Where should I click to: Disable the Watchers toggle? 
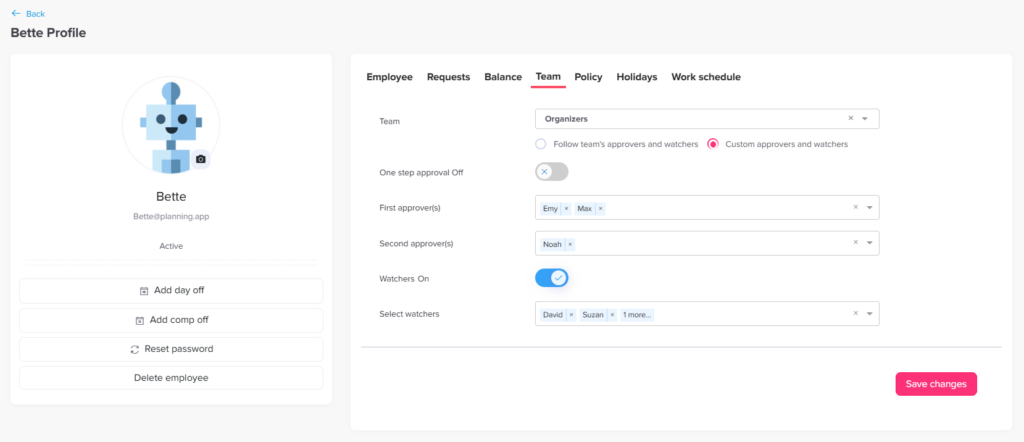pos(551,278)
